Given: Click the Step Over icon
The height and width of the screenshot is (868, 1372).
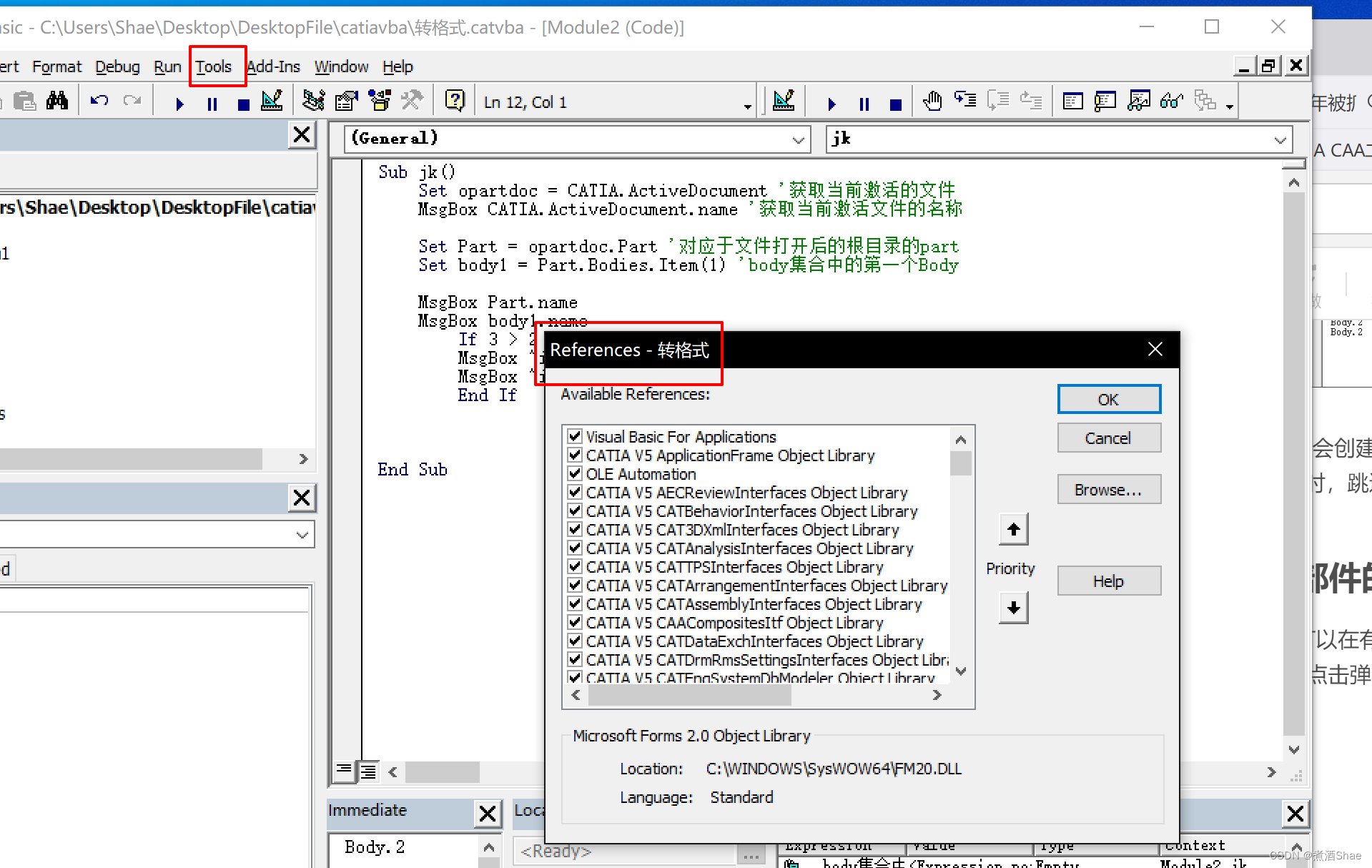Looking at the screenshot, I should 998,101.
